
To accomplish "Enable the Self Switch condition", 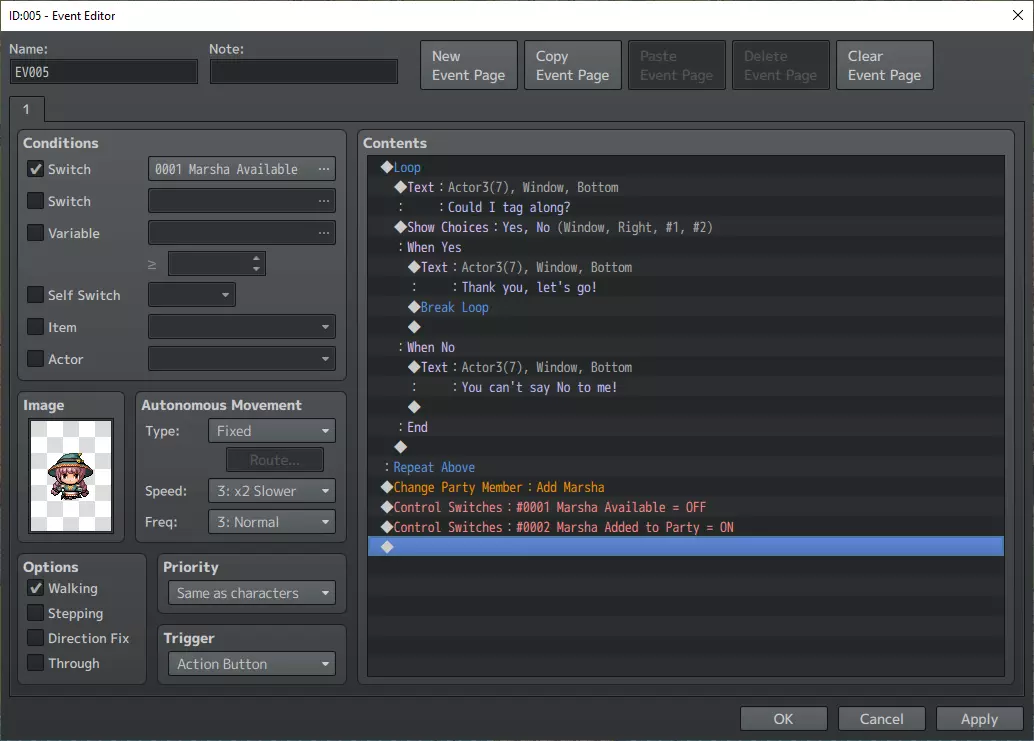I will pos(36,296).
